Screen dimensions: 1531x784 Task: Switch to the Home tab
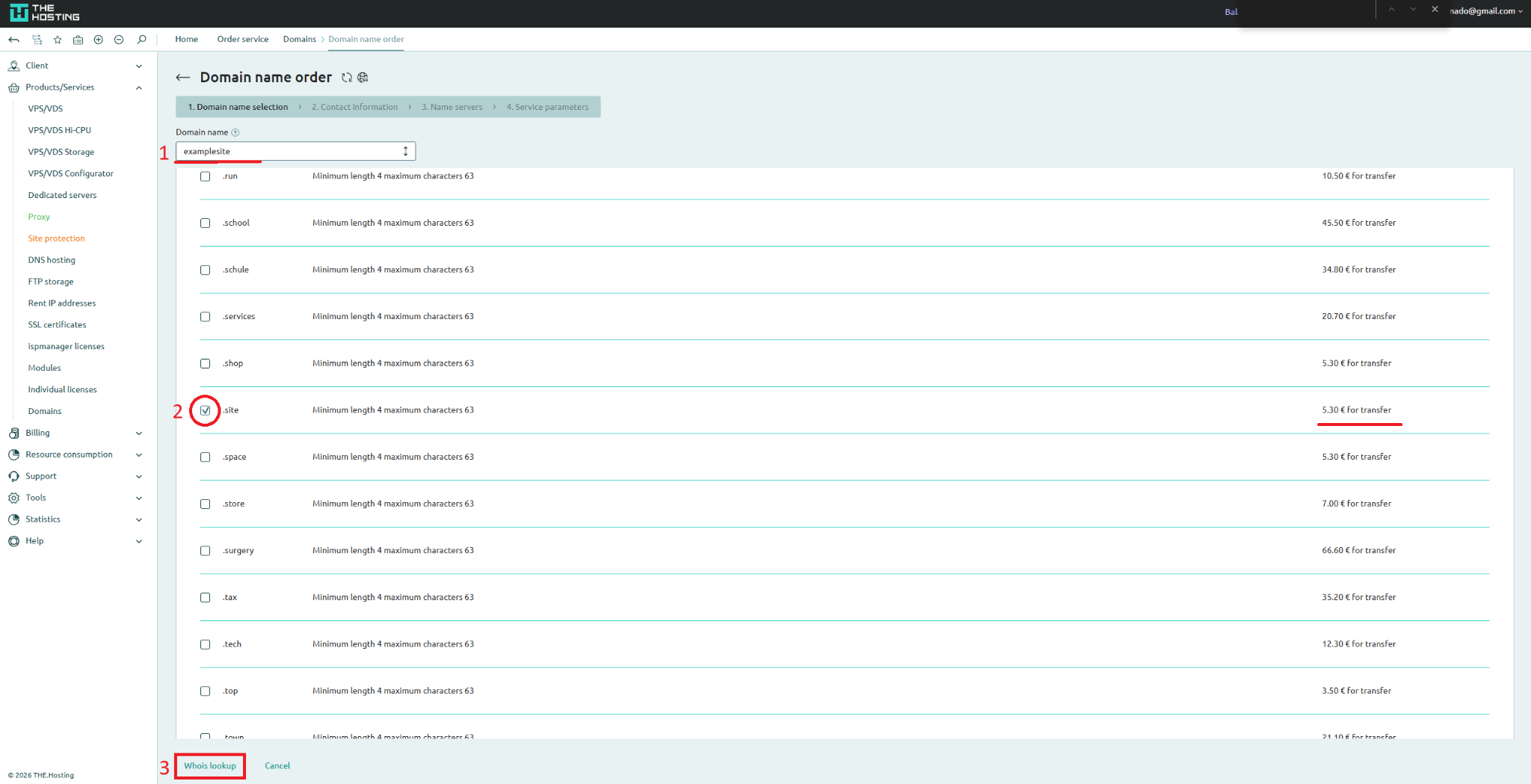(x=186, y=40)
